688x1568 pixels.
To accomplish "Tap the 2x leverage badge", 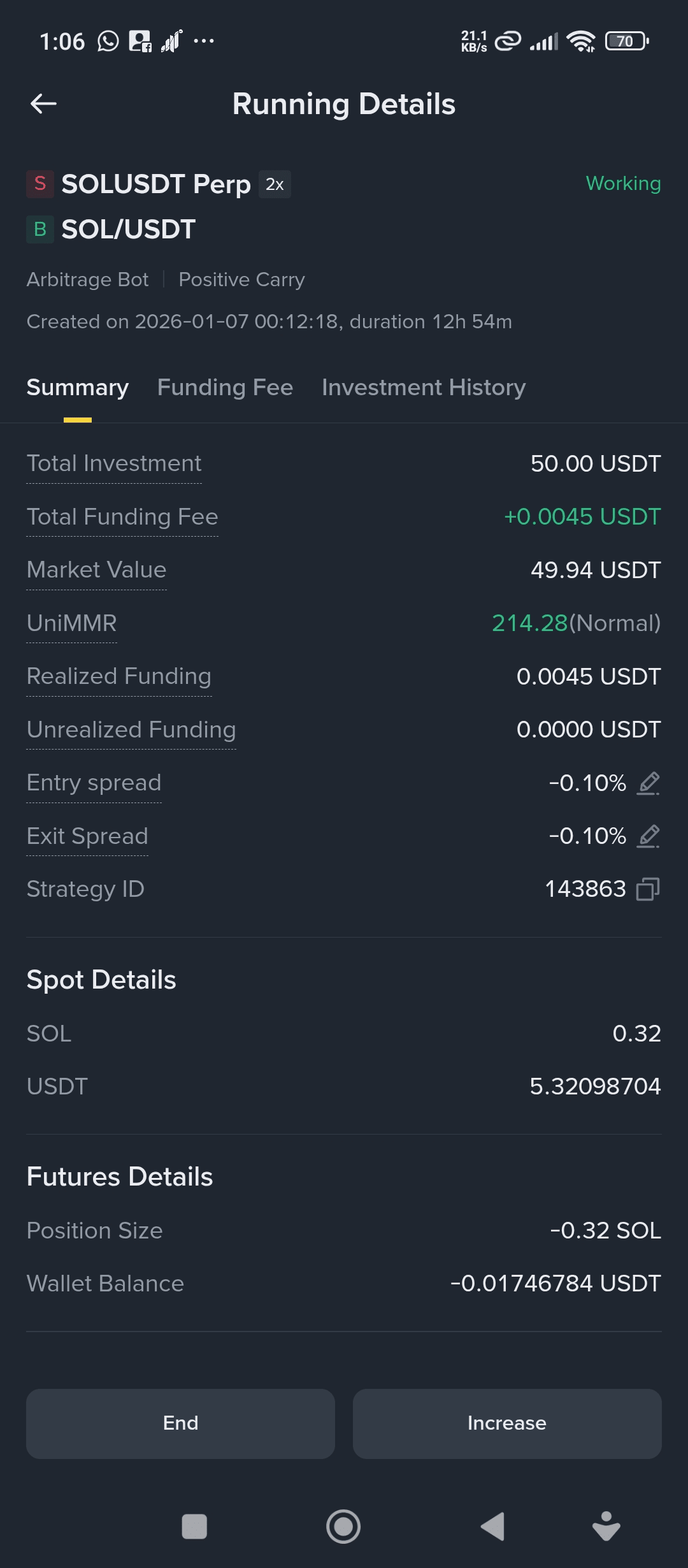I will pyautogui.click(x=275, y=184).
